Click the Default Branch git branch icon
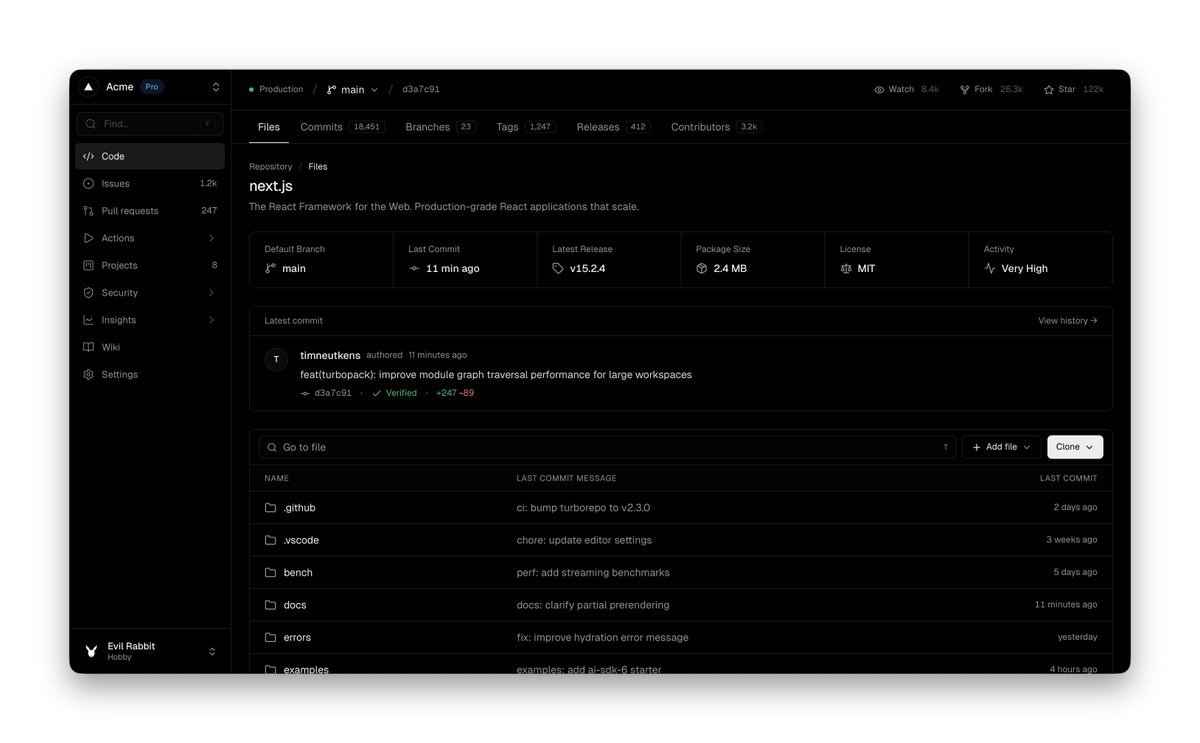The width and height of the screenshot is (1200, 743). pos(270,268)
